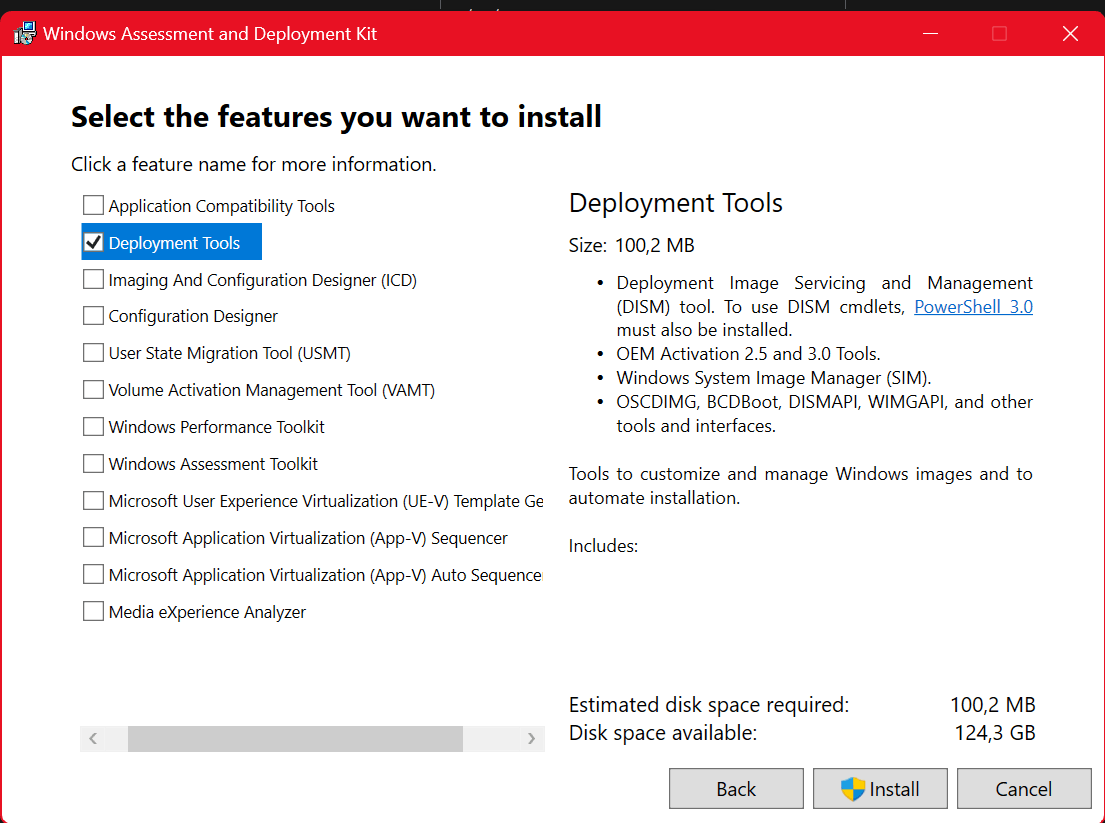Click the Back button

pos(736,788)
